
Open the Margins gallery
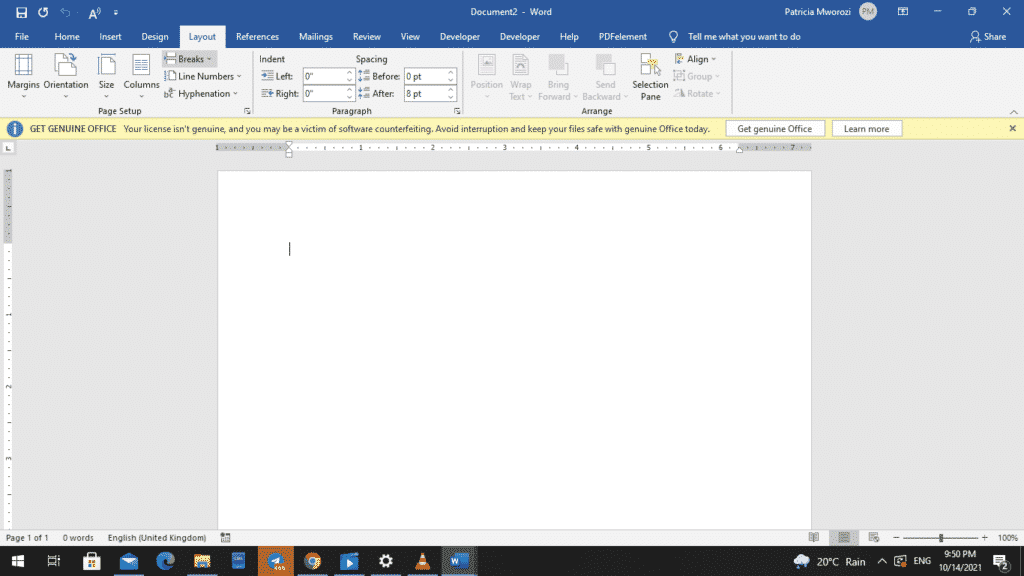(24, 76)
